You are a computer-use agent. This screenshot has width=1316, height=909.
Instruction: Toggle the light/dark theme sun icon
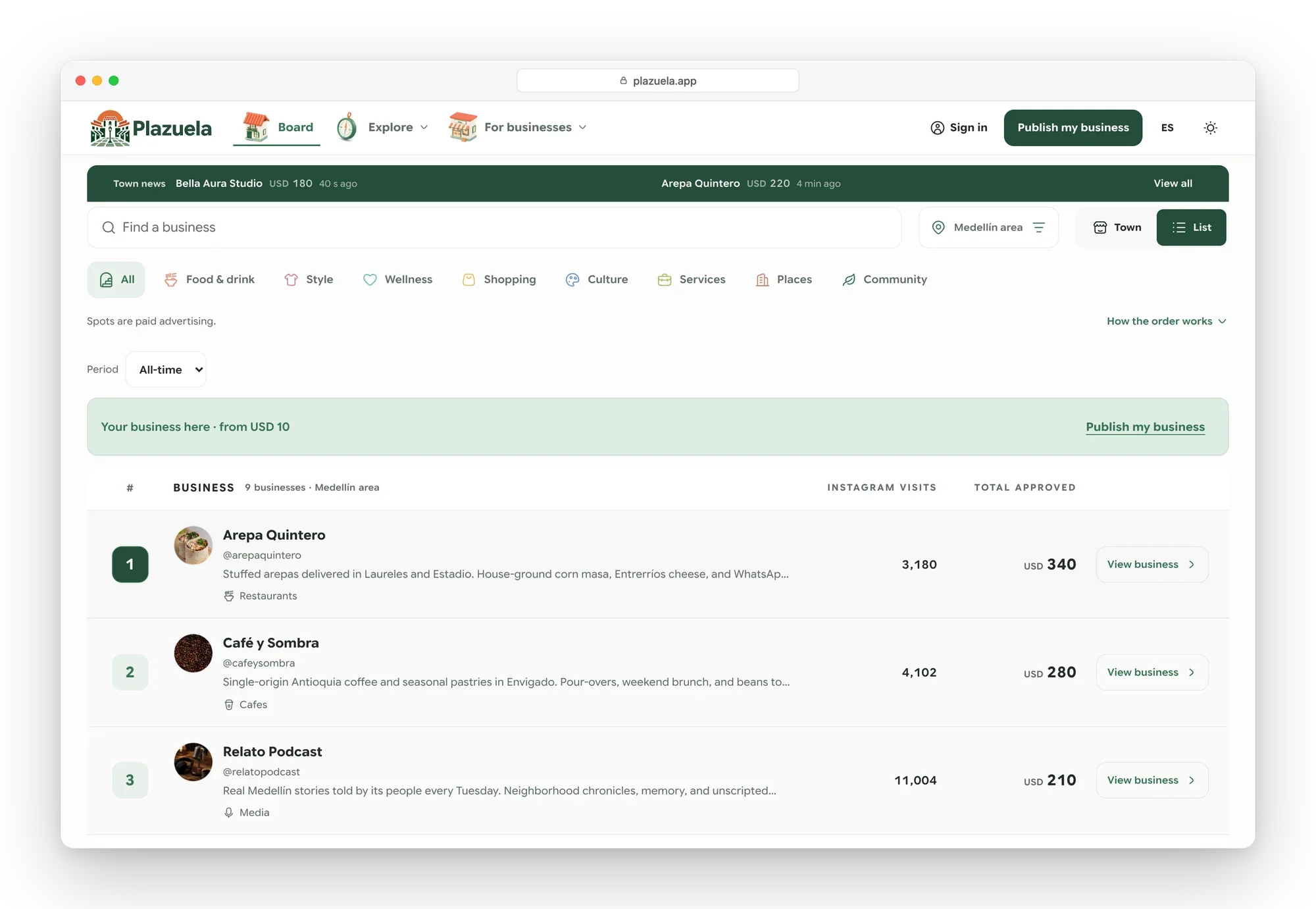coord(1210,128)
